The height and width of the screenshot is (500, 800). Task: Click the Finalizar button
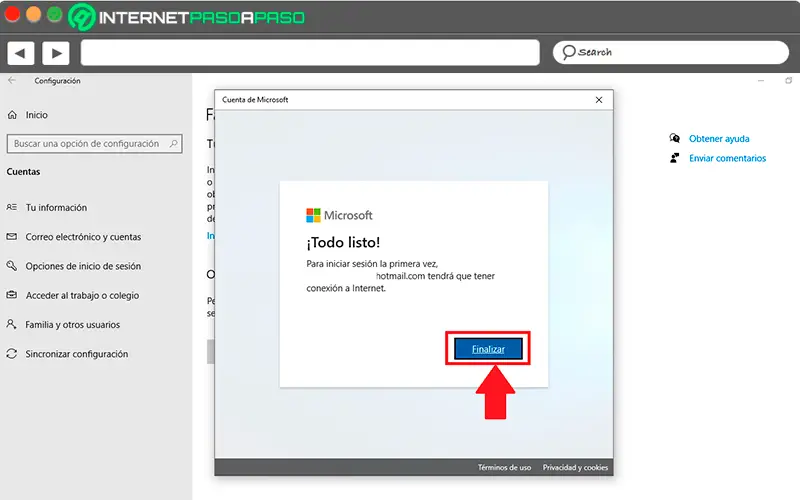tap(488, 349)
